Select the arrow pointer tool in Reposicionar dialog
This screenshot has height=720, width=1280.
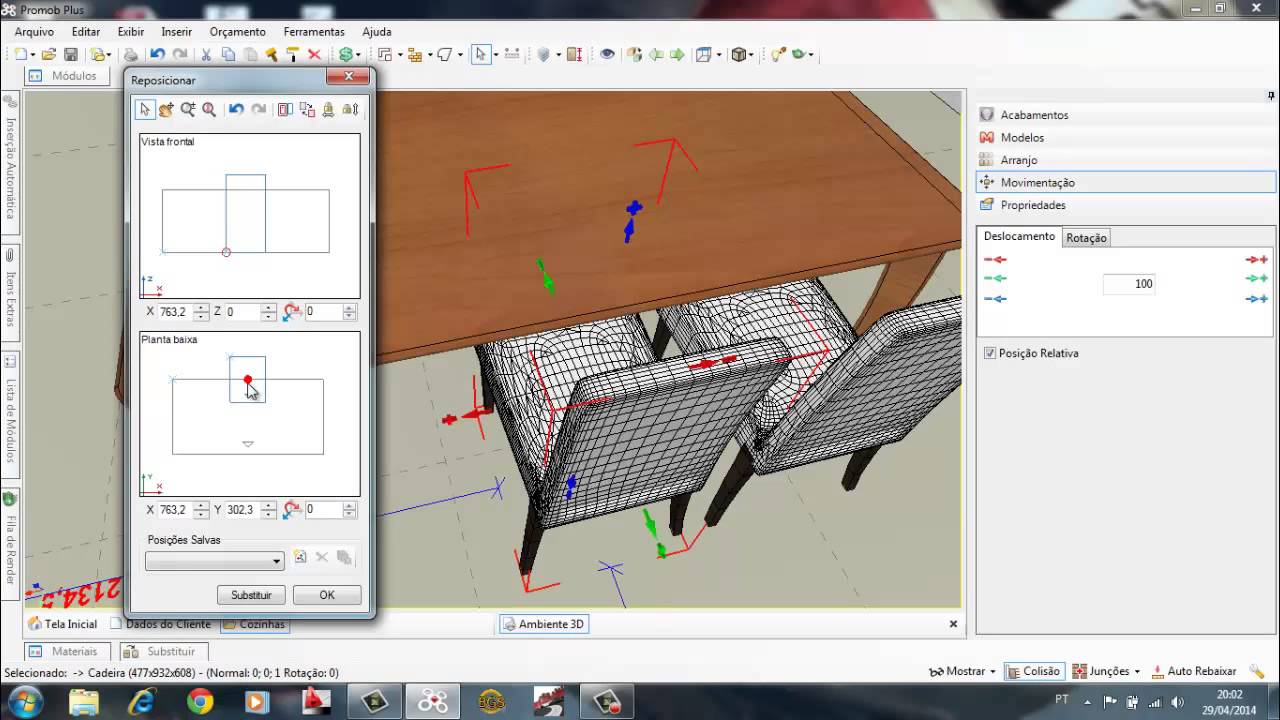pyautogui.click(x=145, y=109)
